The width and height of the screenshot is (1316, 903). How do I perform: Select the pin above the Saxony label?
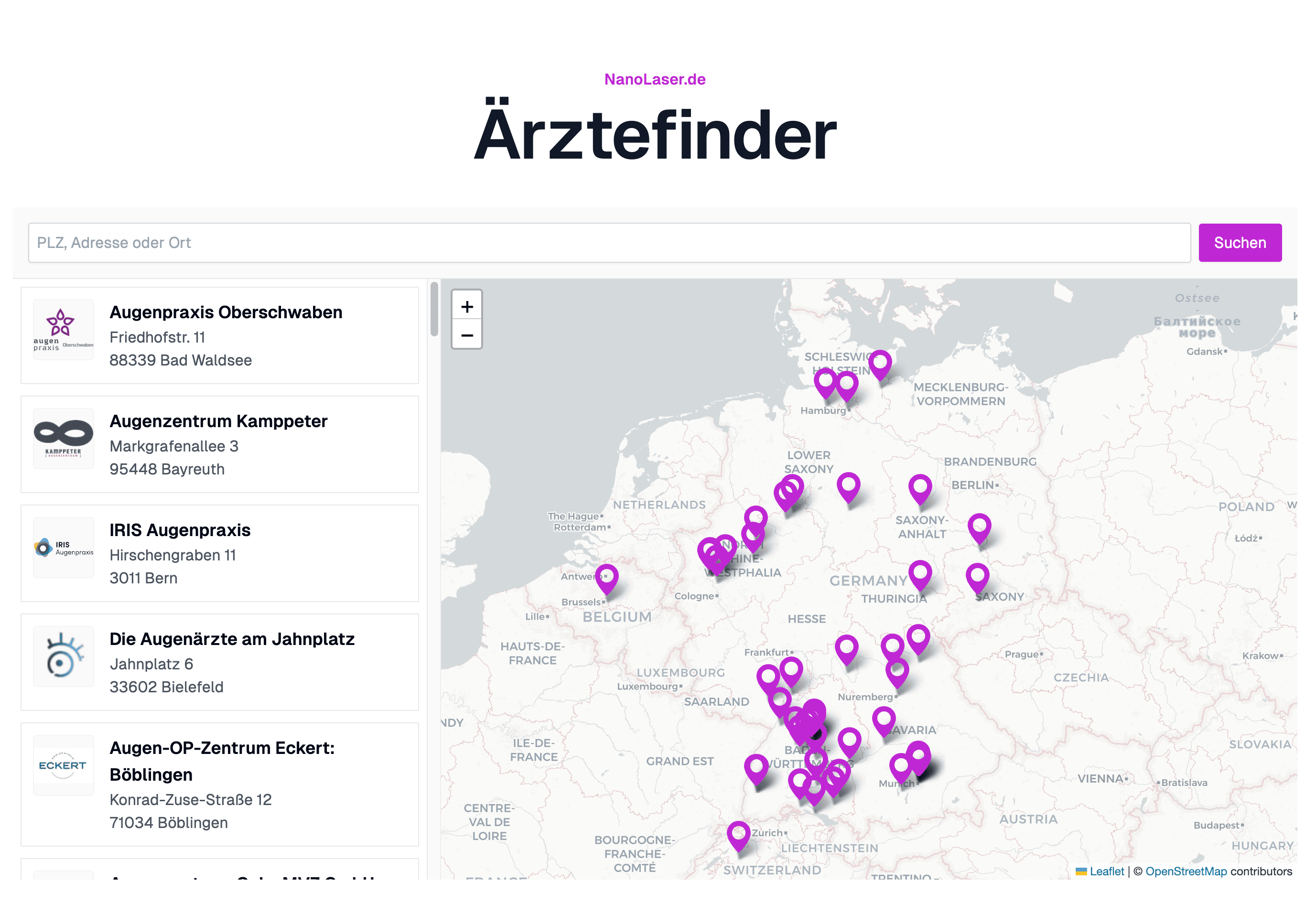click(977, 578)
